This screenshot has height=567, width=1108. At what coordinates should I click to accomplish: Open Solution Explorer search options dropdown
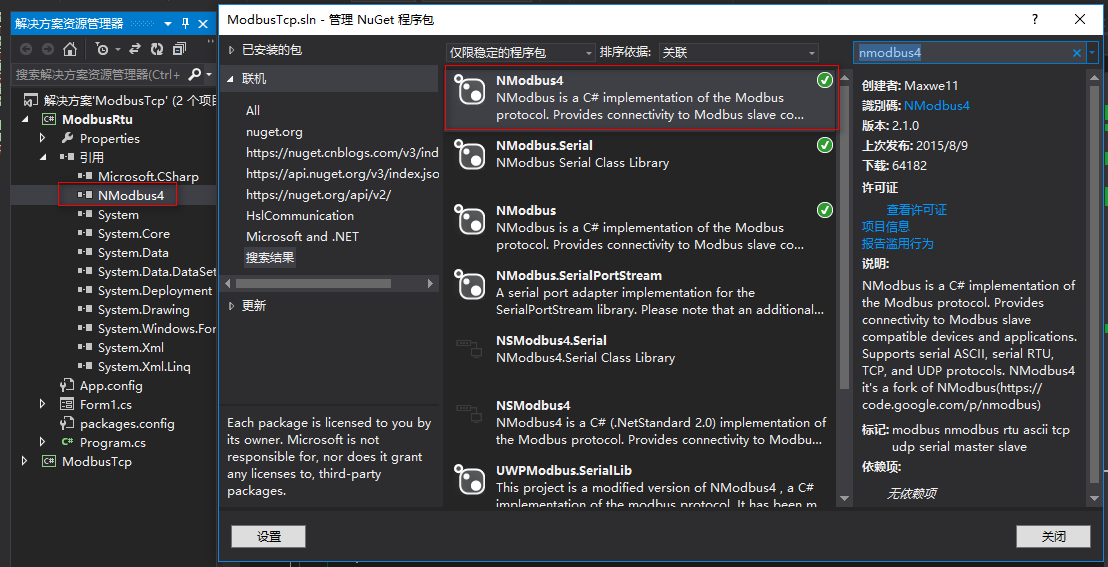click(210, 74)
